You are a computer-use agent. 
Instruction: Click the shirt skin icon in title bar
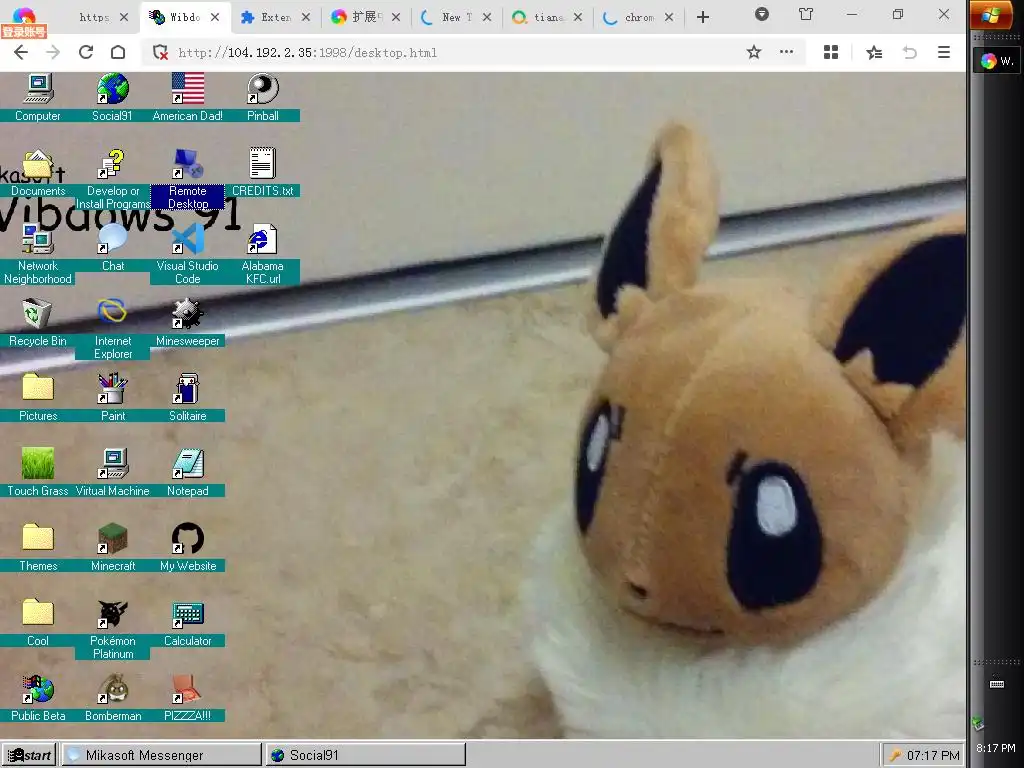point(806,14)
